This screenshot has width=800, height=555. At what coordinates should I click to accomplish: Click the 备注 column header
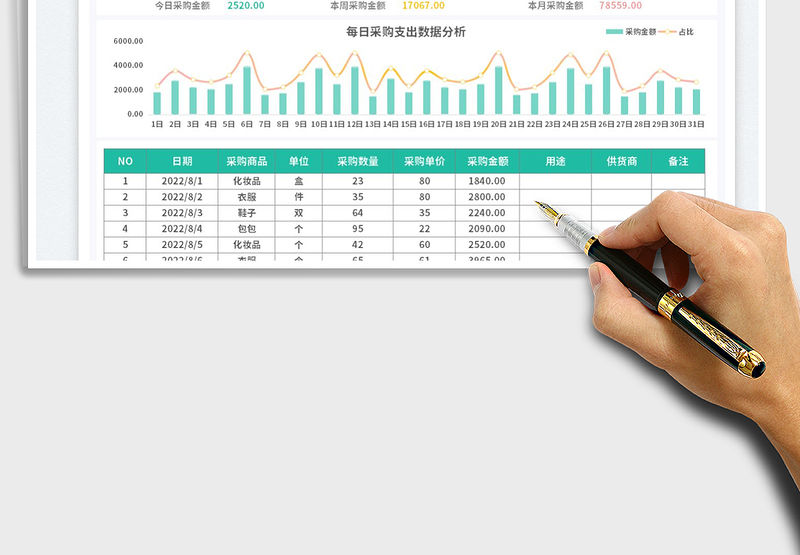click(x=678, y=161)
